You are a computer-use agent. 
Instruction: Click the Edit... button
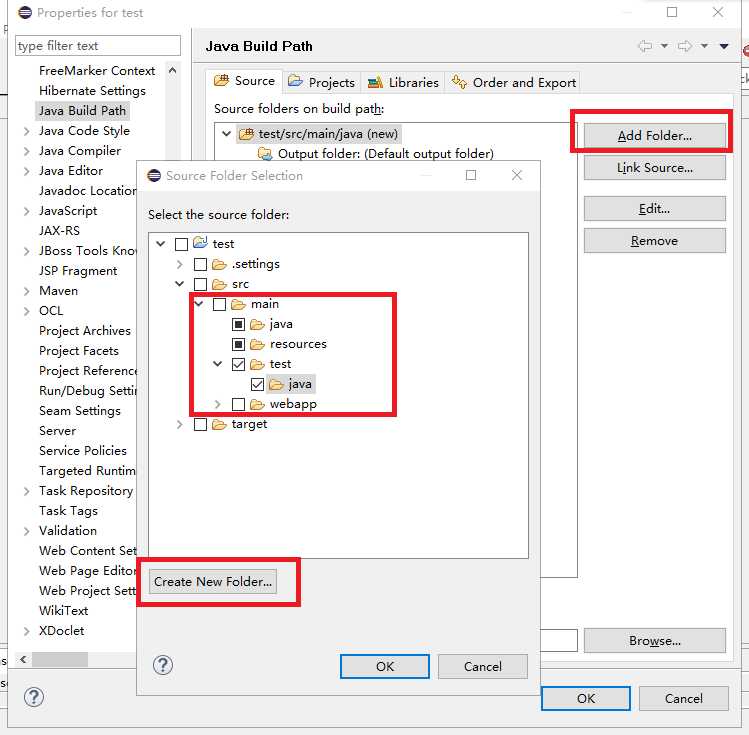654,209
